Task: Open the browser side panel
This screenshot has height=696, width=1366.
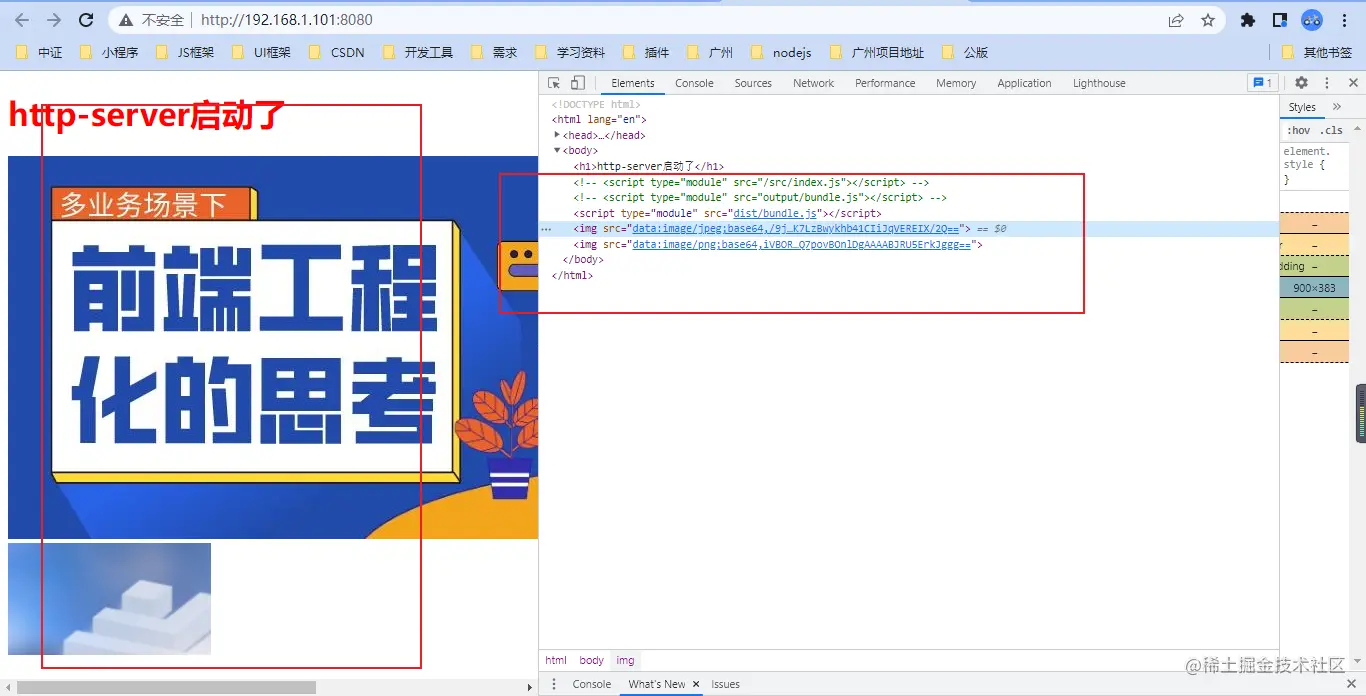Action: click(1279, 20)
